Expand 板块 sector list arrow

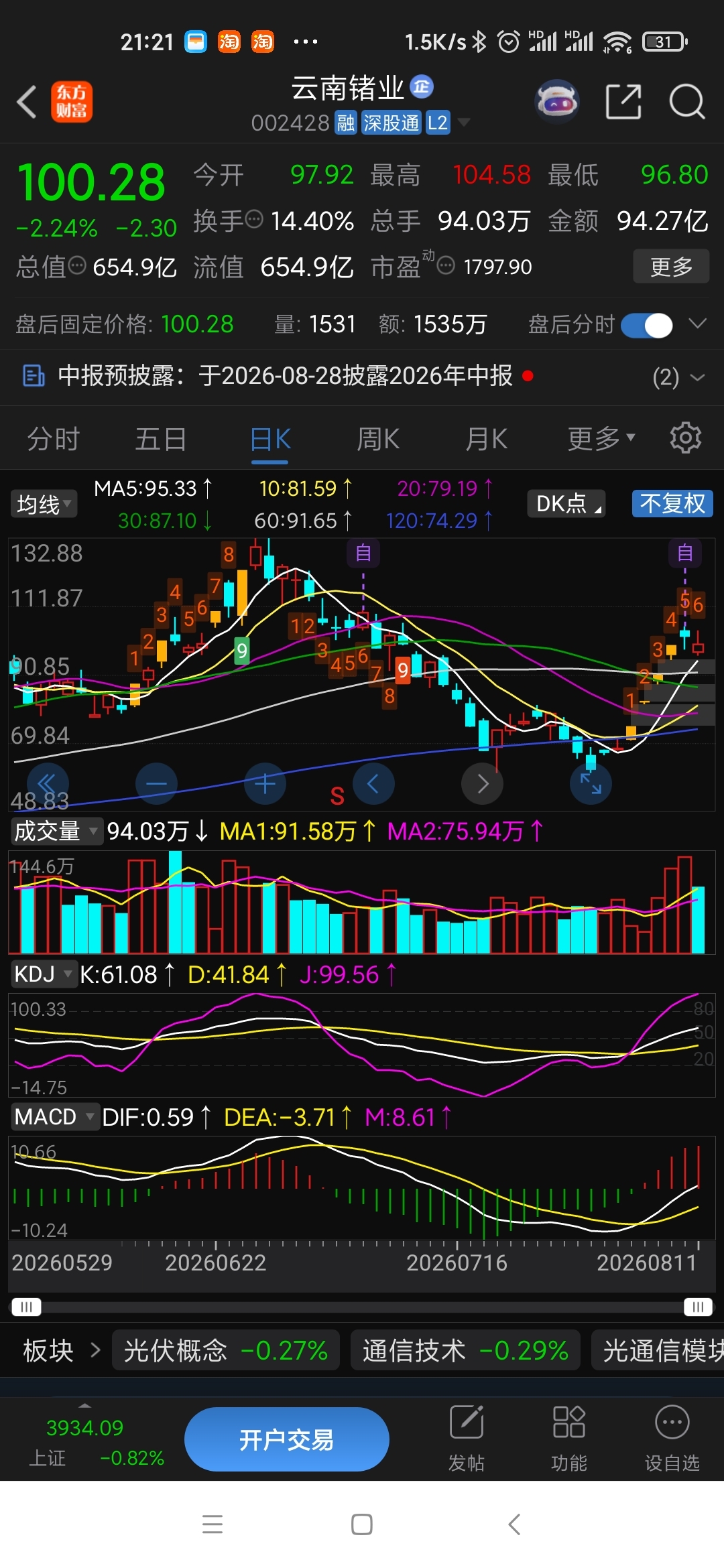click(x=95, y=1350)
